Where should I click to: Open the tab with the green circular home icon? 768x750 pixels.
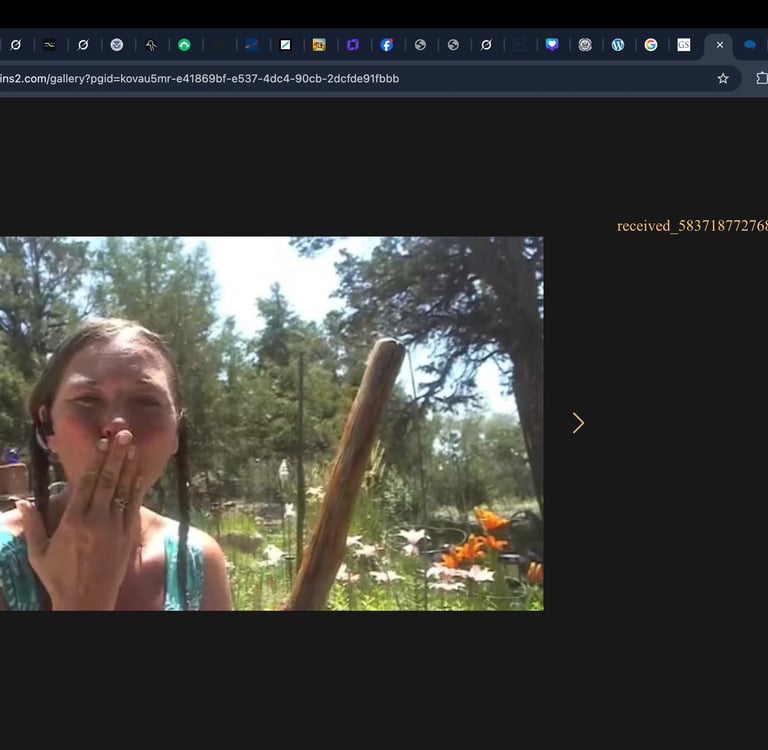point(184,45)
